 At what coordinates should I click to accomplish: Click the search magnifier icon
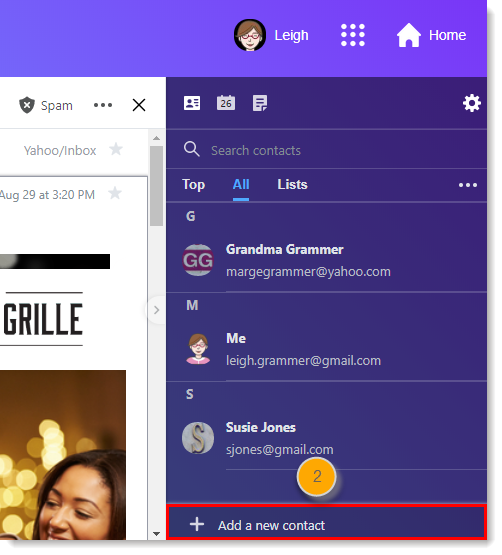(192, 149)
